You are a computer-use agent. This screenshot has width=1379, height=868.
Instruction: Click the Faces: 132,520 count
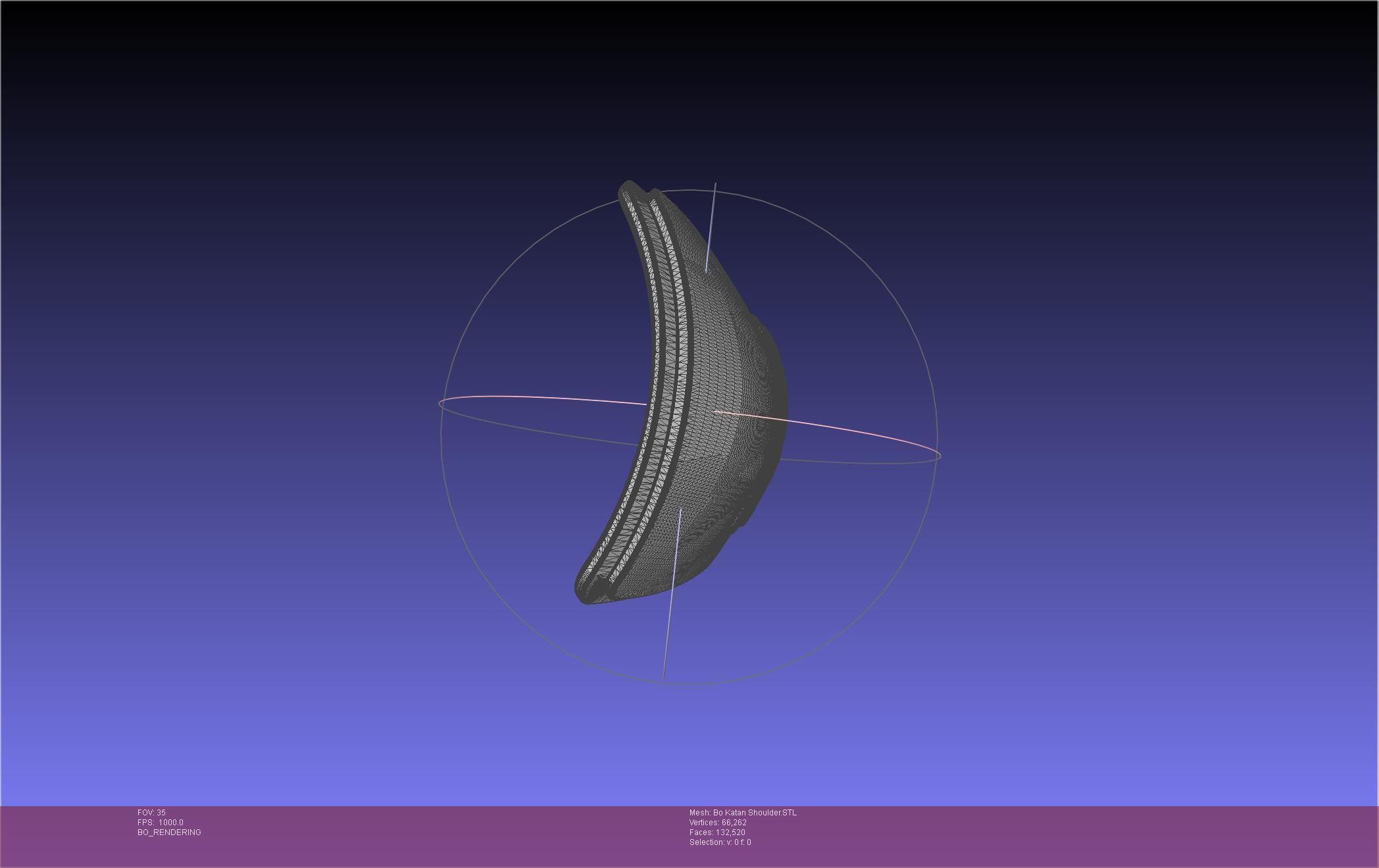[716, 832]
